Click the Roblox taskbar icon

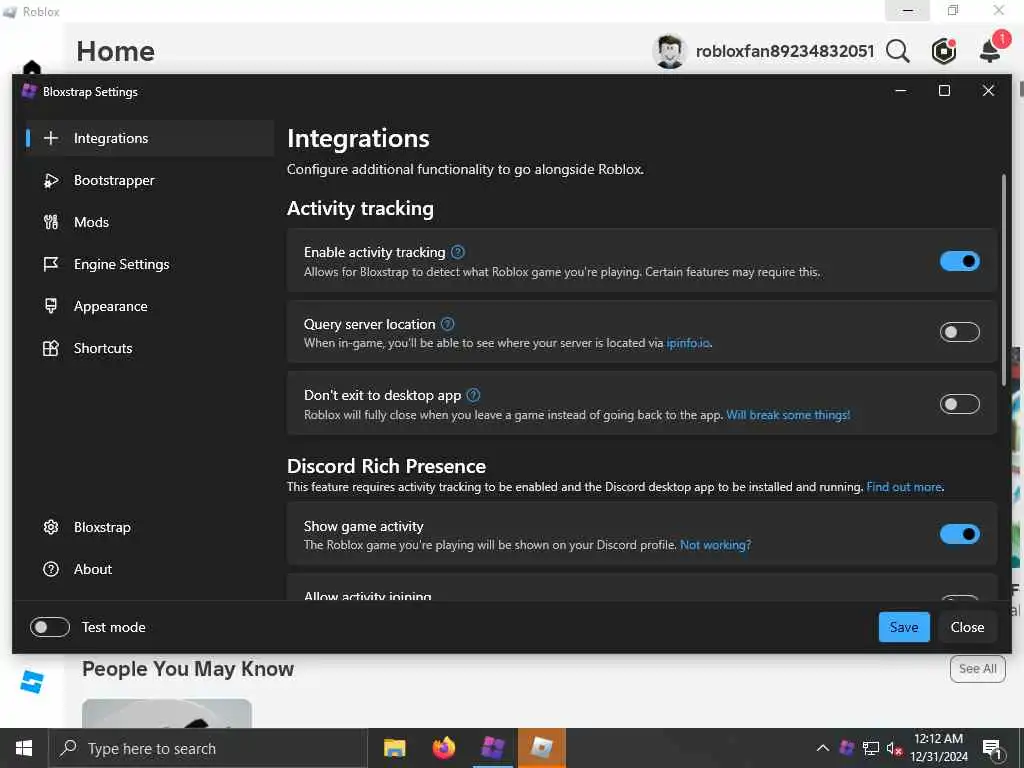[x=541, y=748]
